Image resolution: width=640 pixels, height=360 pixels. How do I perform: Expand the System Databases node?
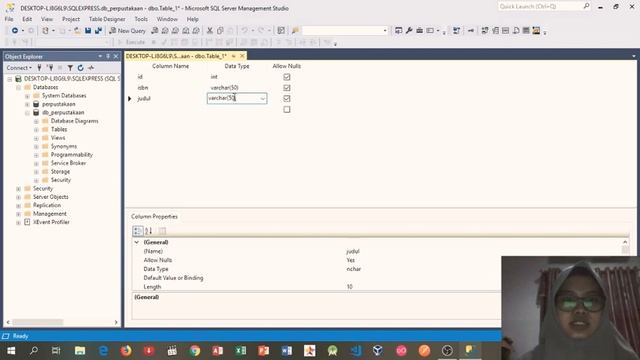[x=27, y=96]
